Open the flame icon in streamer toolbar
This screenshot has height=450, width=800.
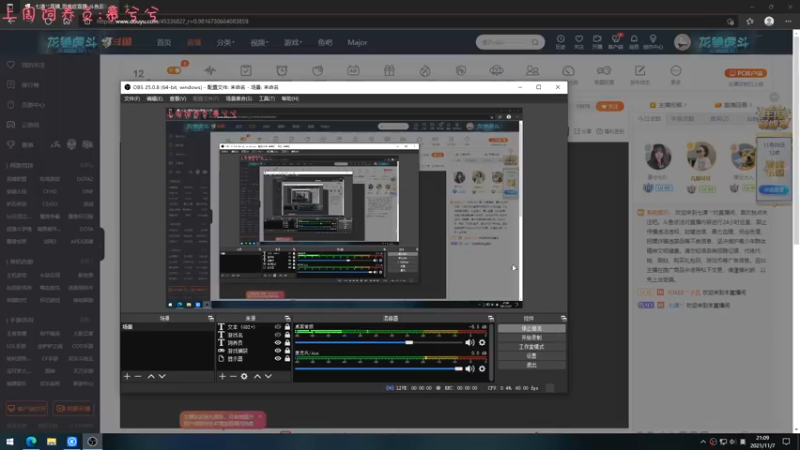425,70
